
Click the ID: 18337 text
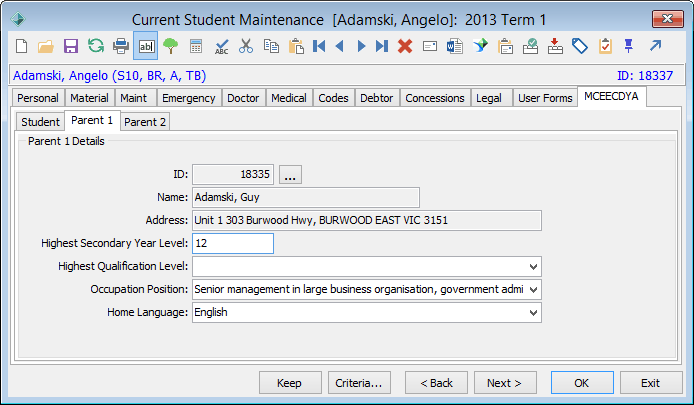coord(645,76)
